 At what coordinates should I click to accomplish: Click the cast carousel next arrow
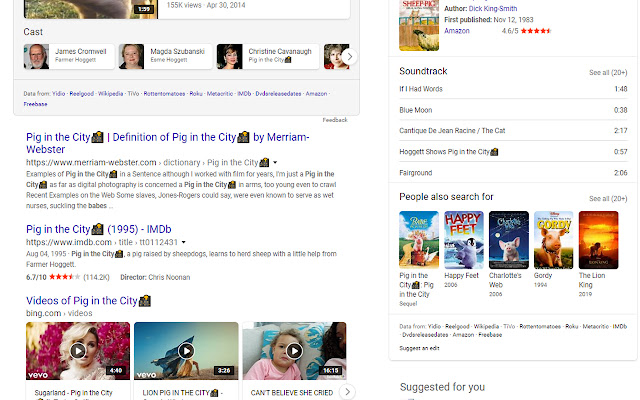pyautogui.click(x=349, y=57)
